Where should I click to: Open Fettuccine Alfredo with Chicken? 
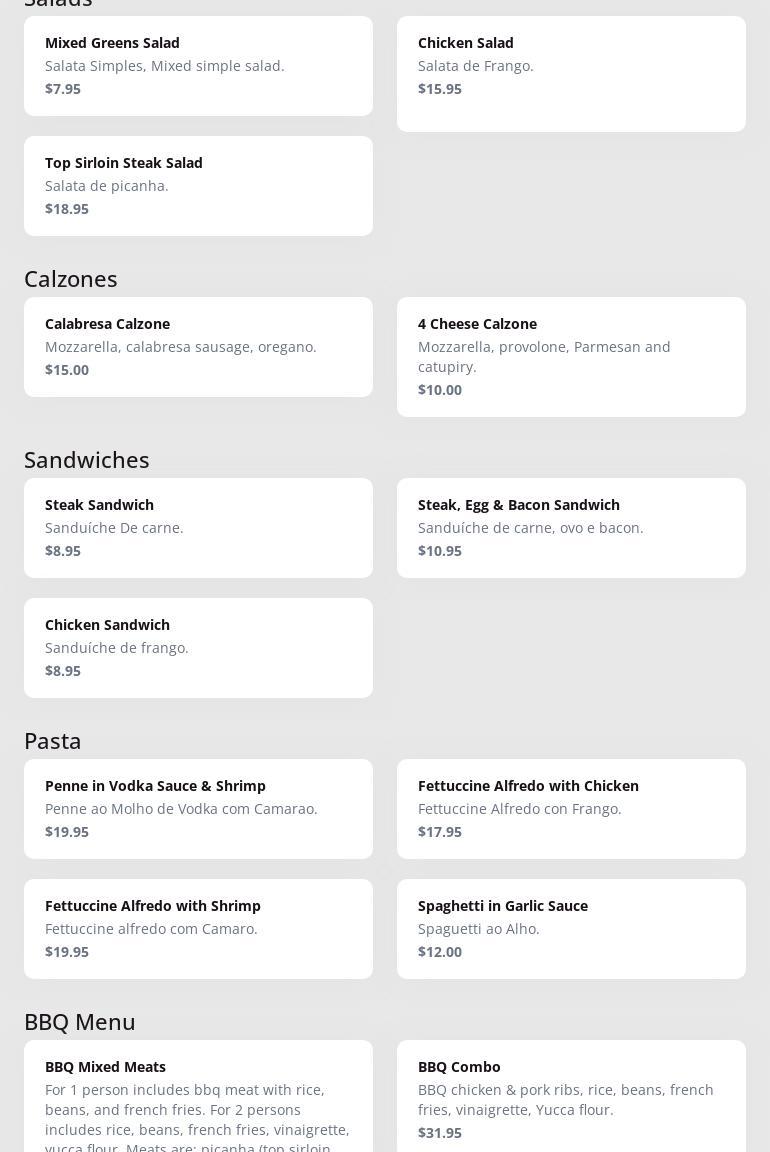coord(571,809)
